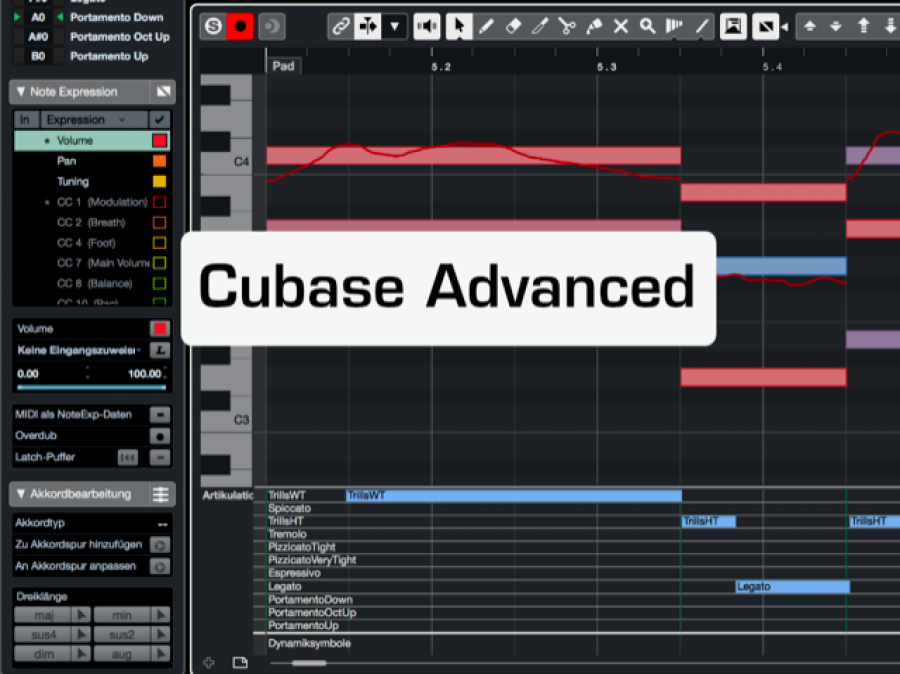900x674 pixels.
Task: Click the aug triad button
Action: click(x=122, y=654)
